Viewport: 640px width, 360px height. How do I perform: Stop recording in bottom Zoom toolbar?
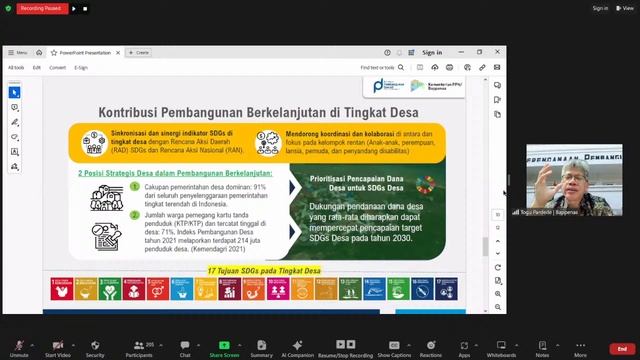pos(351,344)
